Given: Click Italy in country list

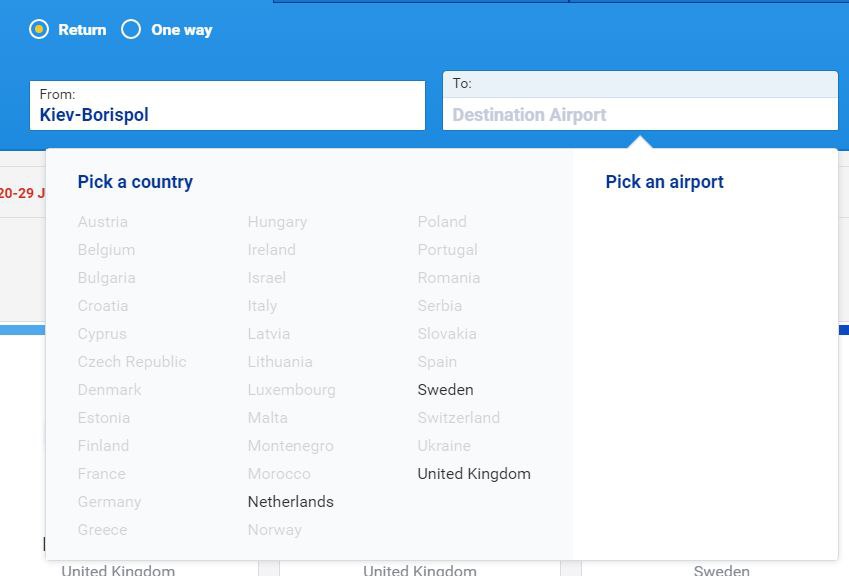Looking at the screenshot, I should [x=262, y=306].
